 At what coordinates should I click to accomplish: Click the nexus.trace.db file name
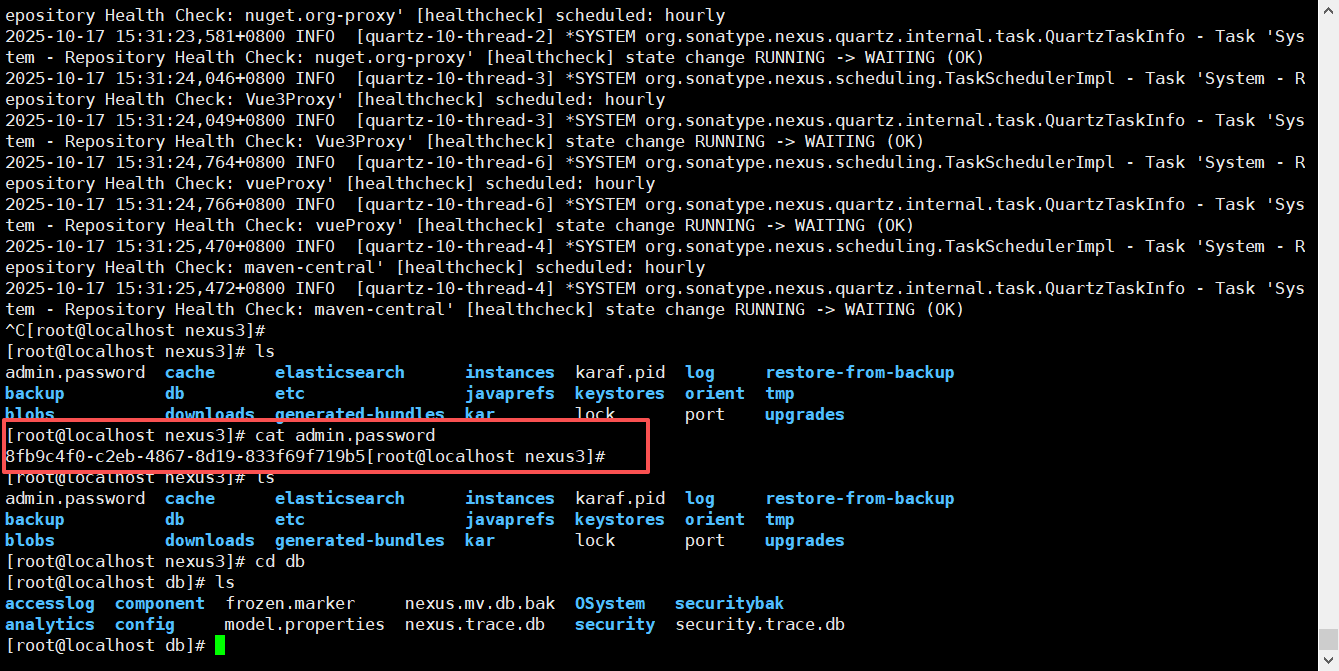pyautogui.click(x=475, y=625)
